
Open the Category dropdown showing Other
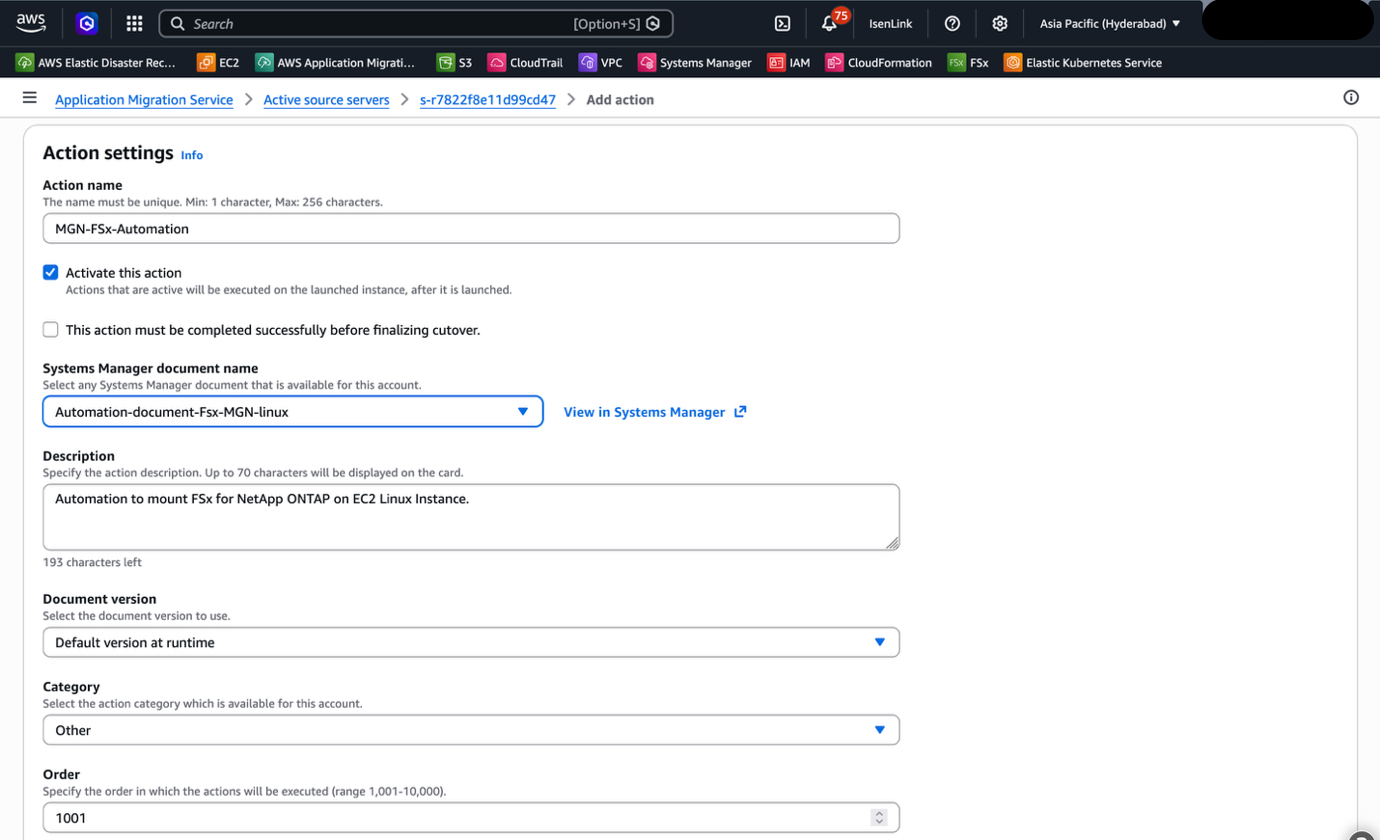[x=471, y=730]
